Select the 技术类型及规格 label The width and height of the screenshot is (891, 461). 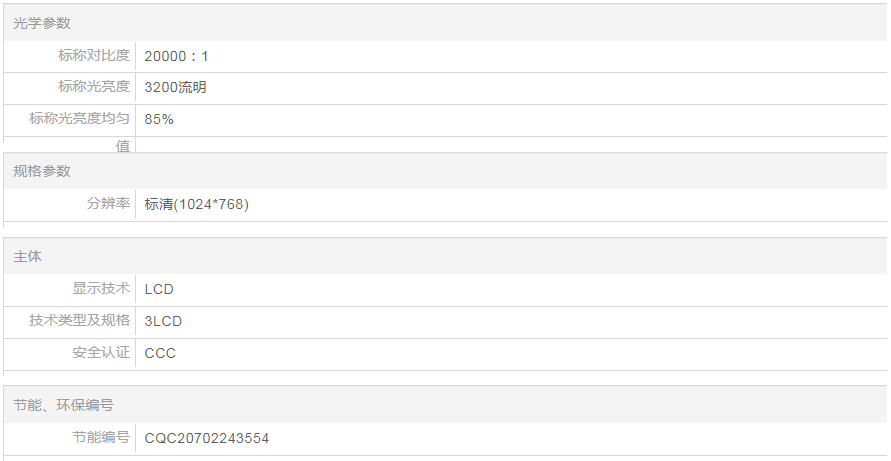tap(80, 321)
